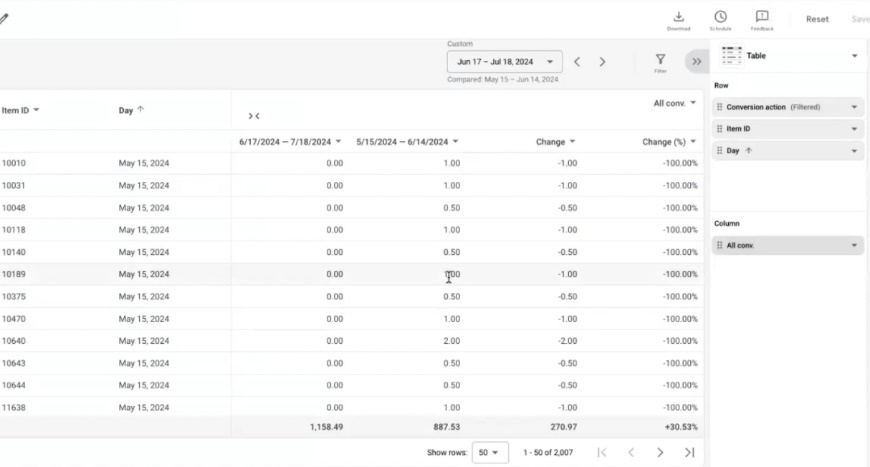Collapse the side panel with double-chevron
This screenshot has width=870, height=467.
[x=696, y=62]
